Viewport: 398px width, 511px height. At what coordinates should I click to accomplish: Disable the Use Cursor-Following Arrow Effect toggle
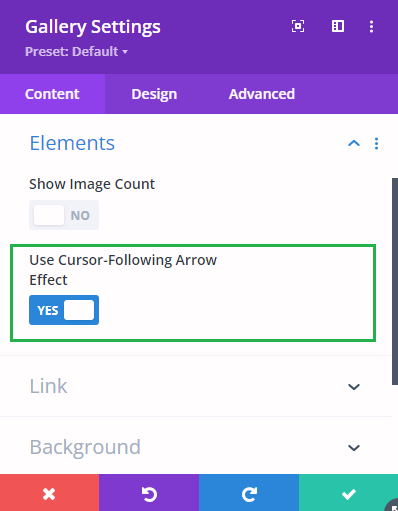64,310
